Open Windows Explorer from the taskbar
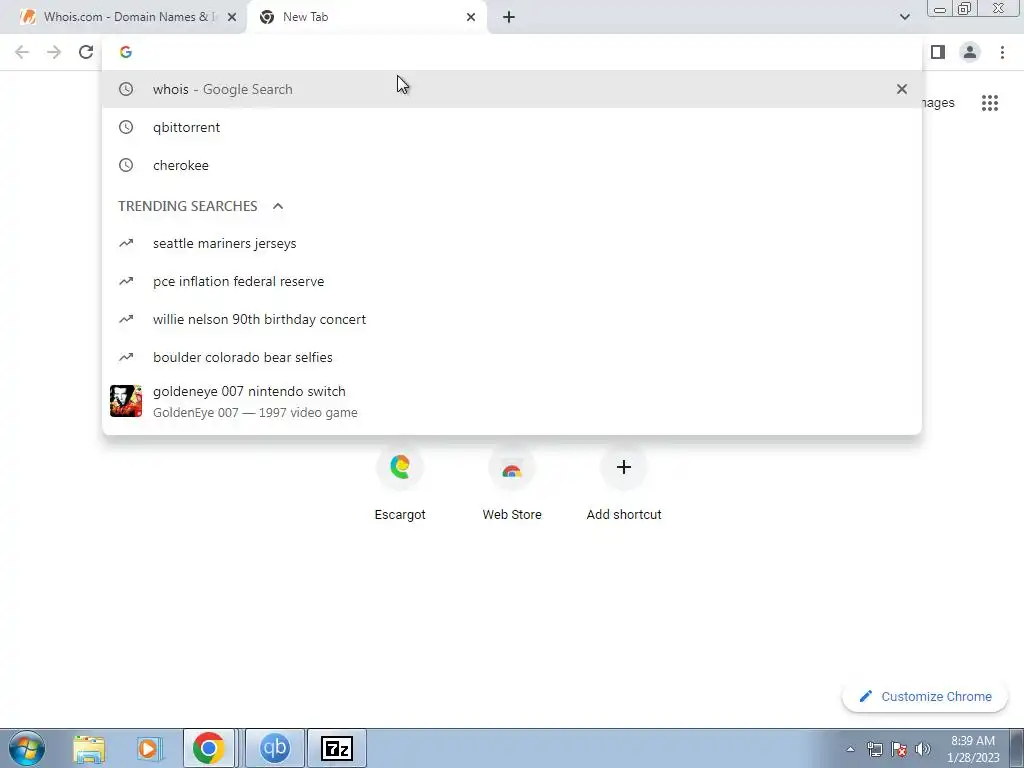Viewport: 1024px width, 768px height. (89, 748)
